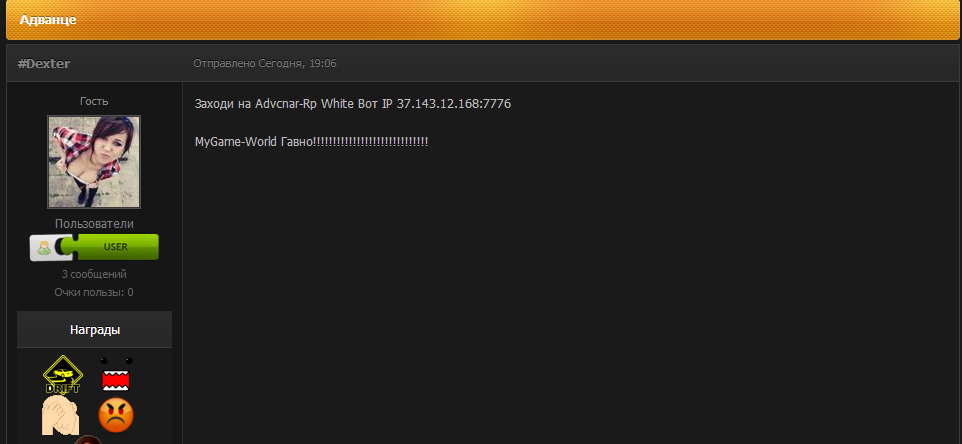The width and height of the screenshot is (962, 444).
Task: Click the green USER rank badge
Action: pos(94,247)
